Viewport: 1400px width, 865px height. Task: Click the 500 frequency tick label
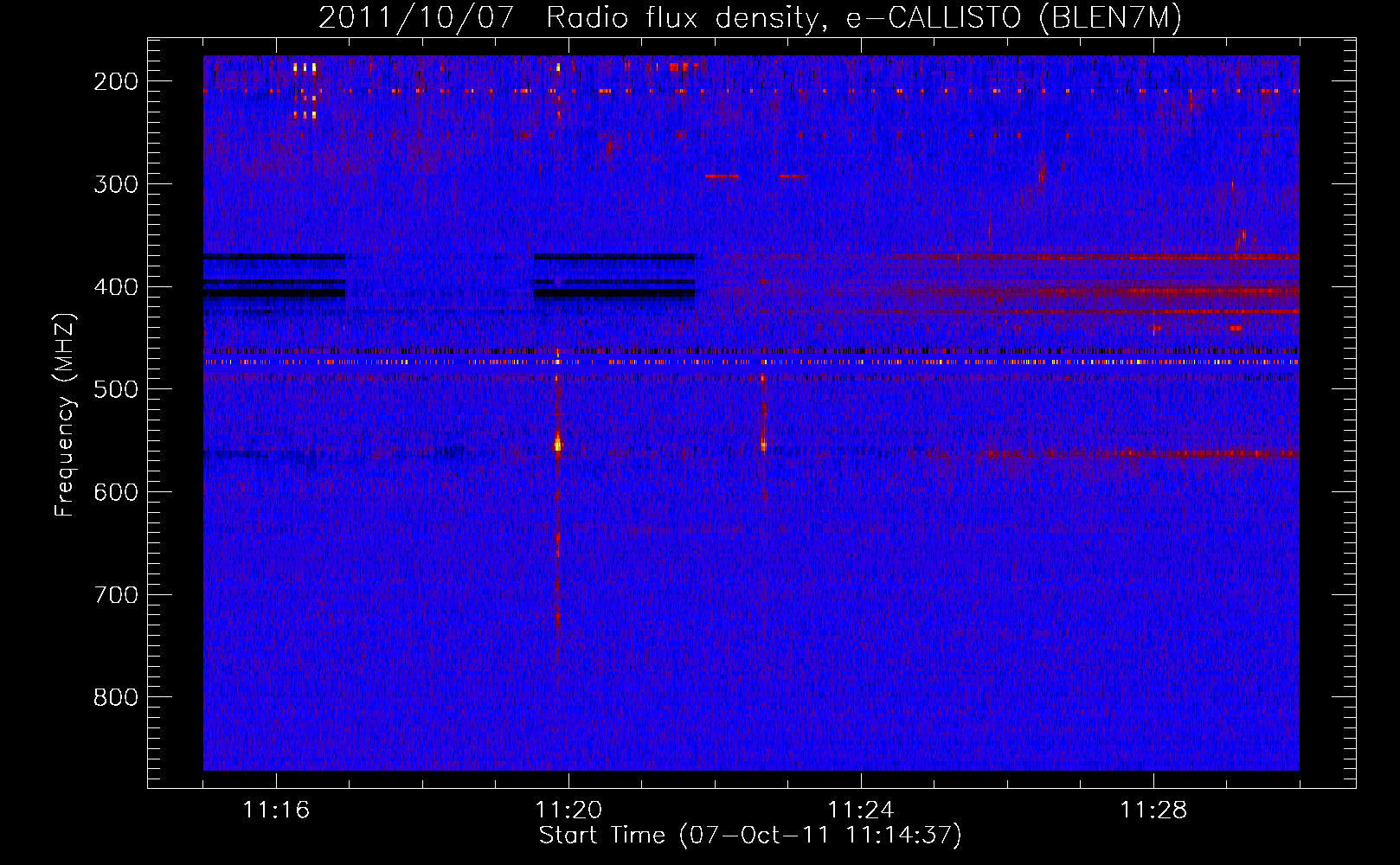coord(116,389)
